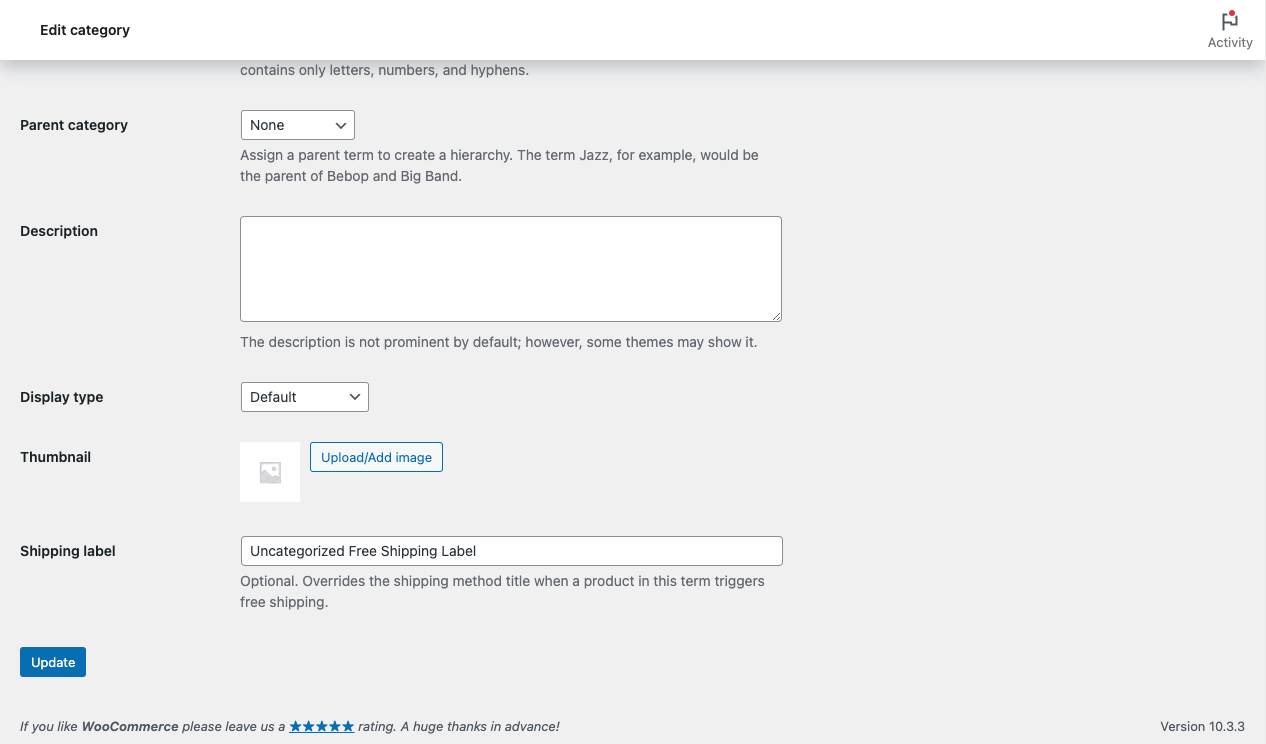1266x744 pixels.
Task: Click the Version 10.3.3 footer text
Action: (x=1202, y=726)
